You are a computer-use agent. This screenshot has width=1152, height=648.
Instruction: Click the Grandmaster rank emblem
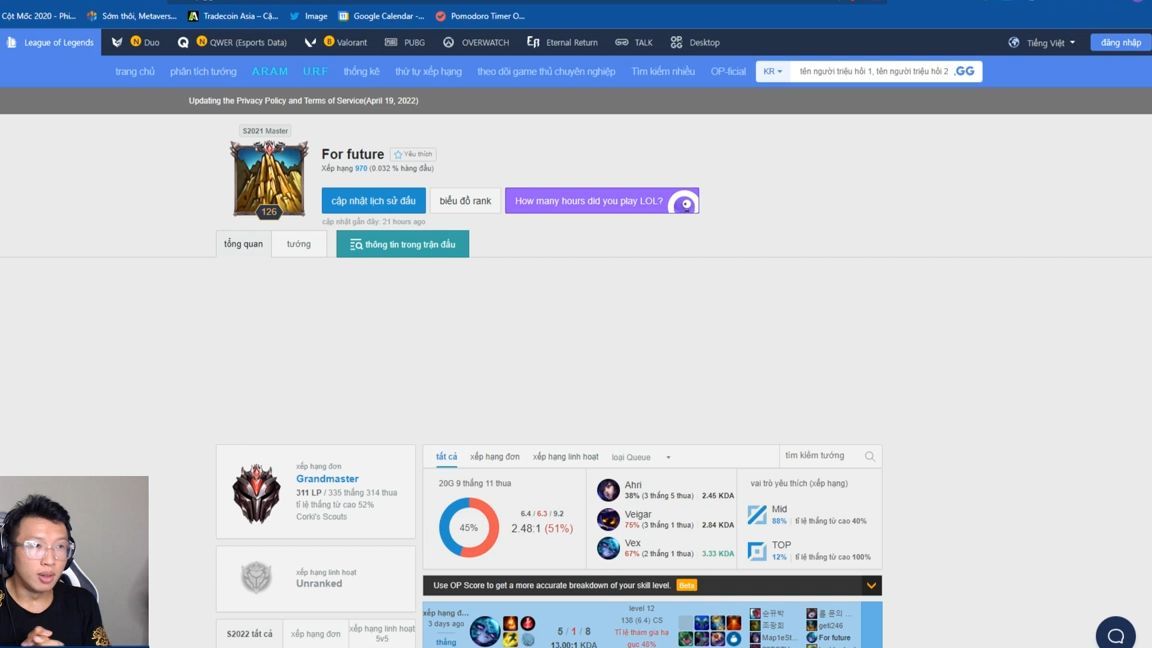coord(257,492)
